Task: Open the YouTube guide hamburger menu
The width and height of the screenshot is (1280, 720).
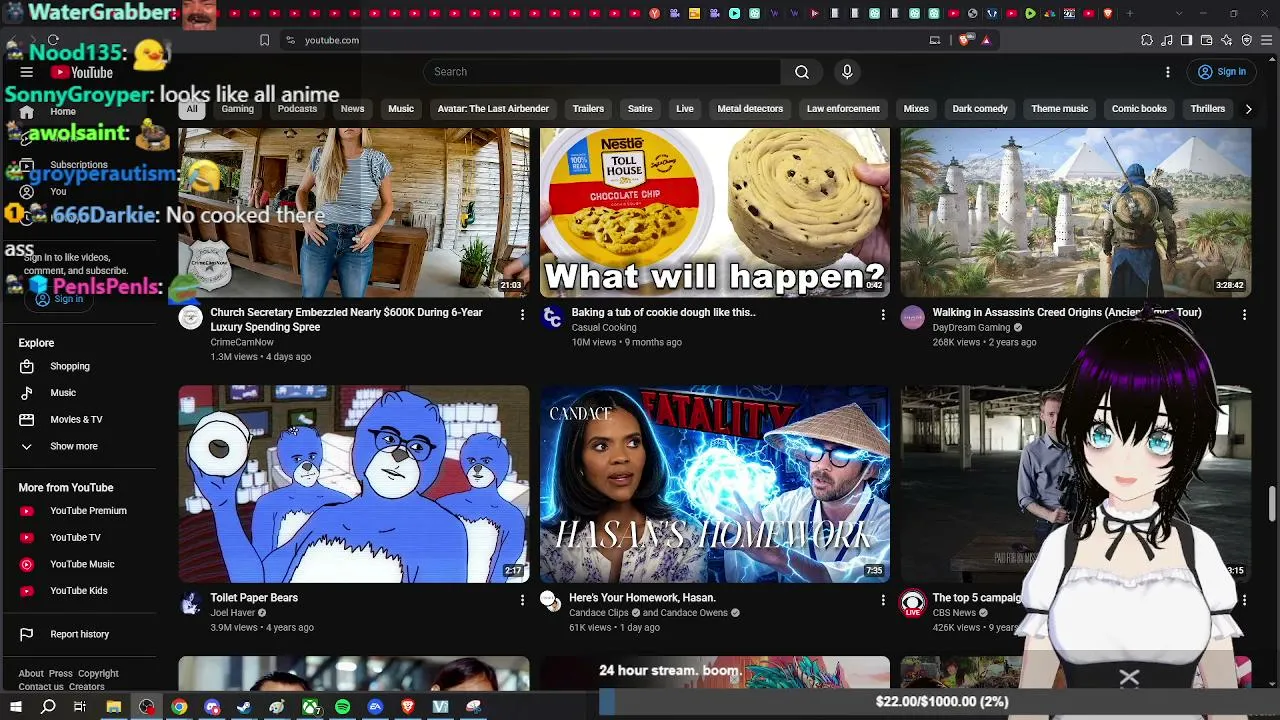Action: pyautogui.click(x=27, y=72)
